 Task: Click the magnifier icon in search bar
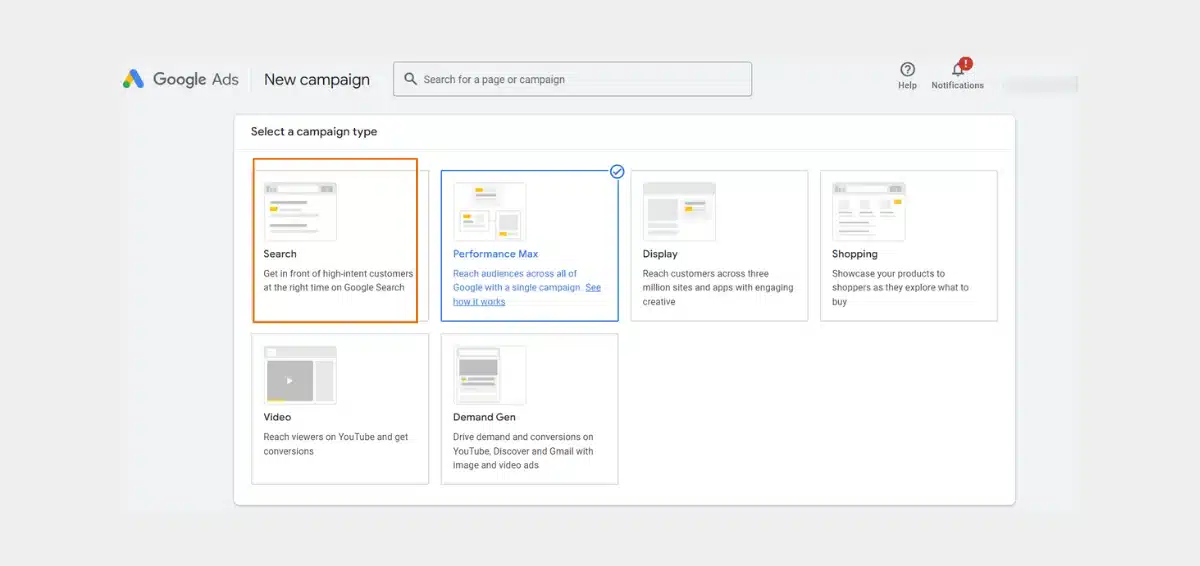410,79
